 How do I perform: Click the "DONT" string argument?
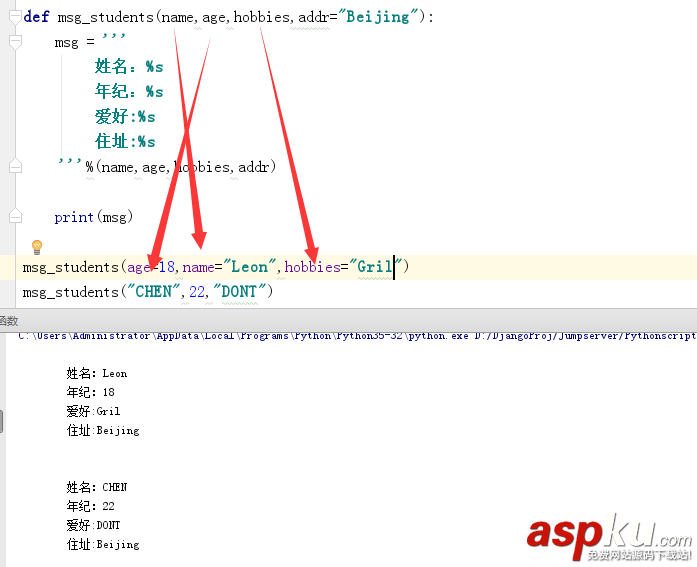coord(239,291)
